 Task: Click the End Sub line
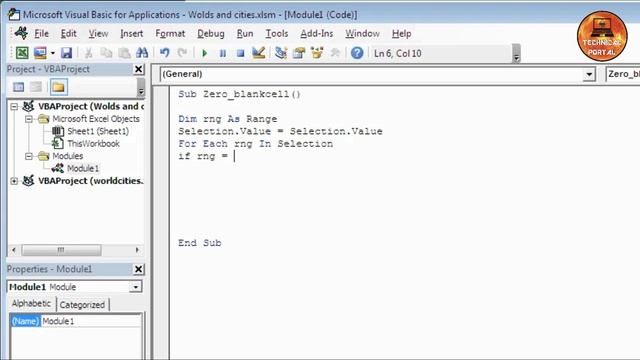(200, 243)
